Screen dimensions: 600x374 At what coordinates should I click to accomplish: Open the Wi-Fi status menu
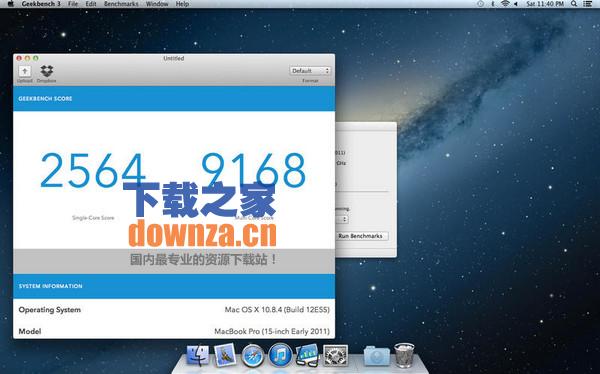coord(505,4)
